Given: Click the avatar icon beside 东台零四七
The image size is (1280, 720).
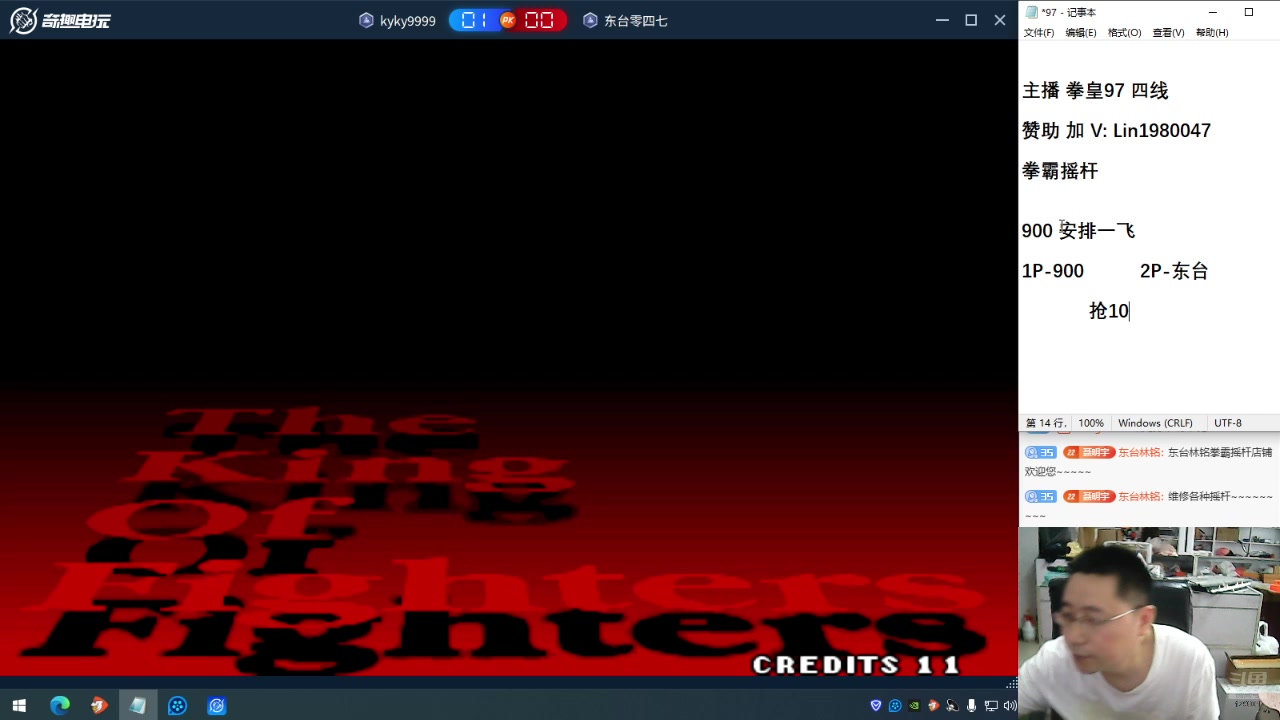Looking at the screenshot, I should (590, 20).
